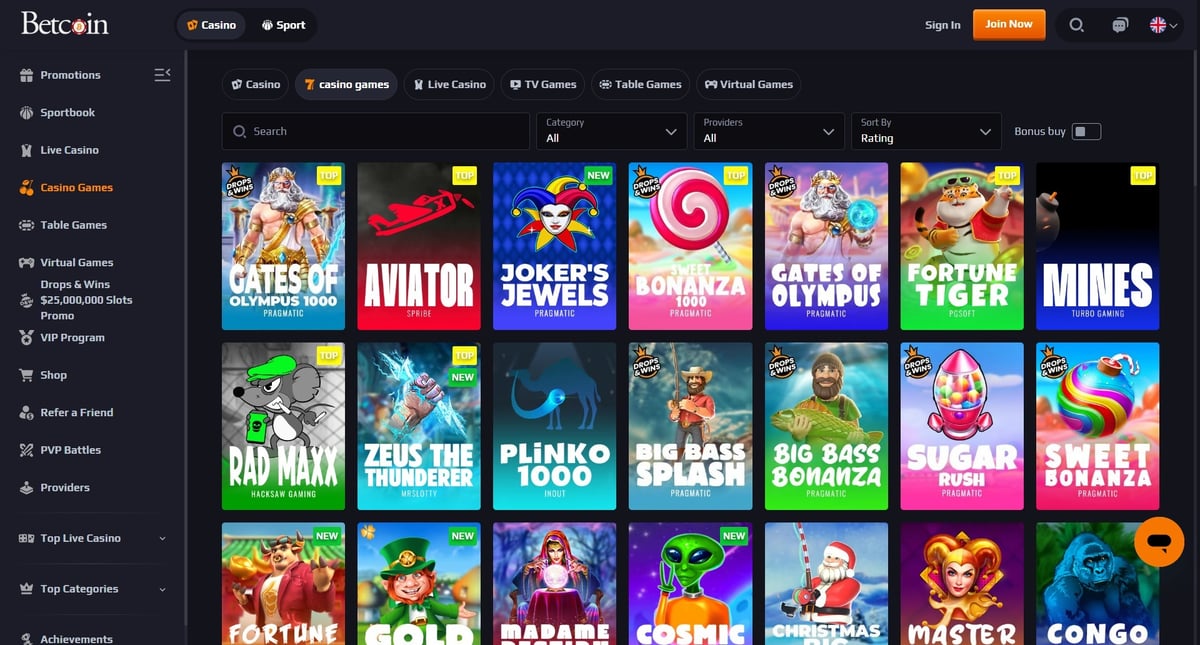Click the Shop cart icon in sidebar
1200x645 pixels.
[26, 375]
